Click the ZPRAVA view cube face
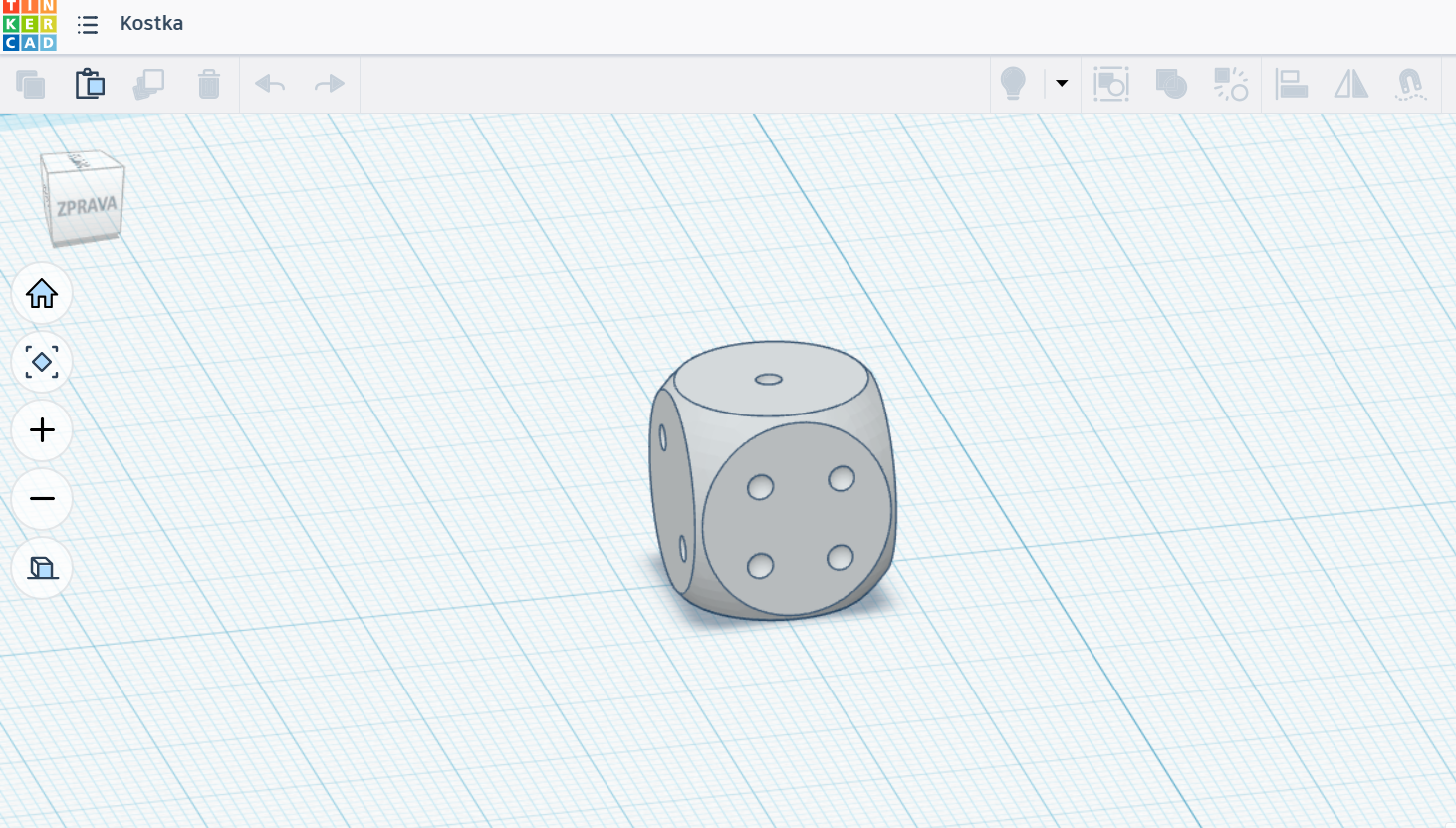The image size is (1456, 828). tap(87, 207)
